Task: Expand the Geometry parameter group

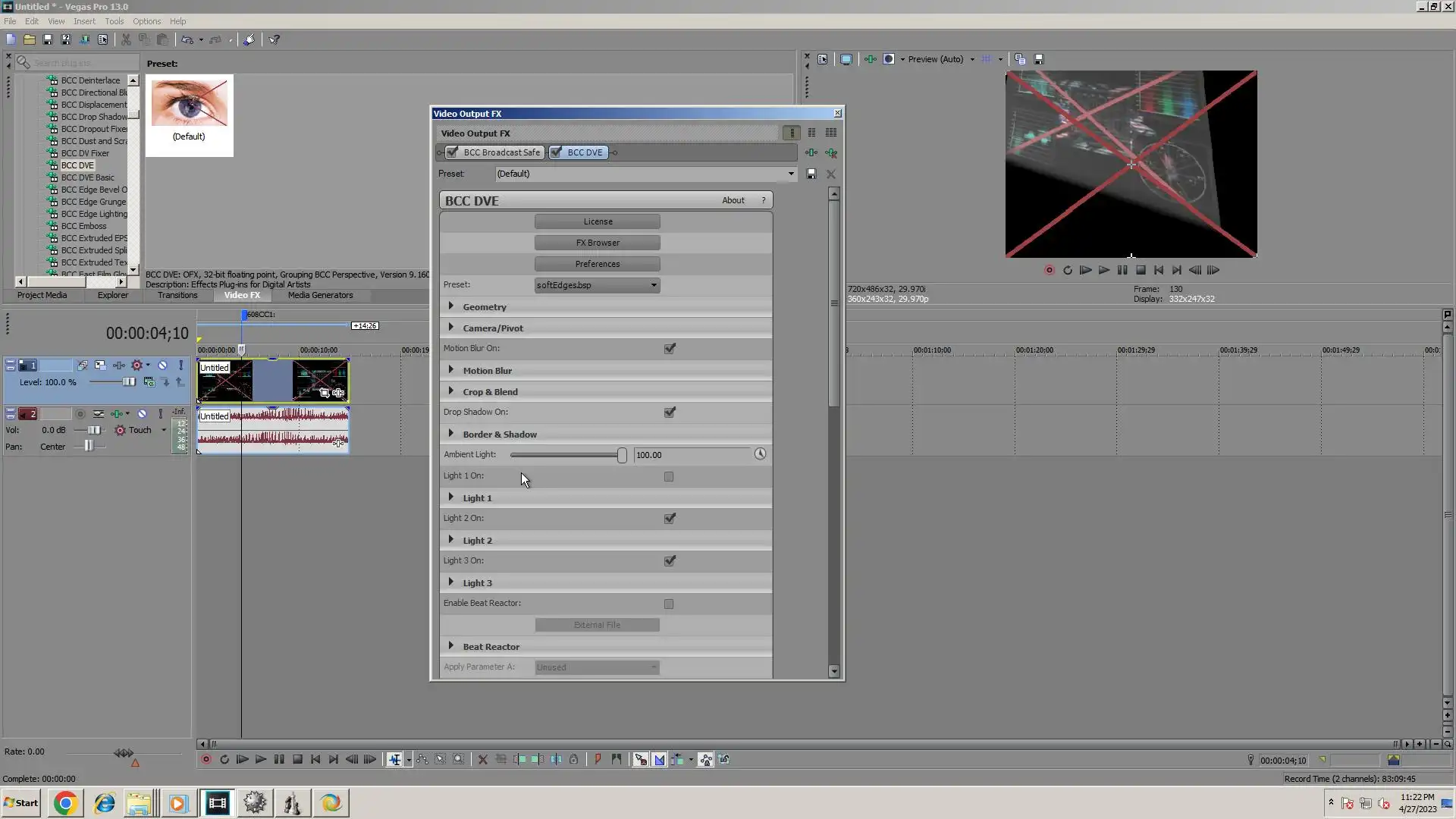Action: [x=451, y=306]
